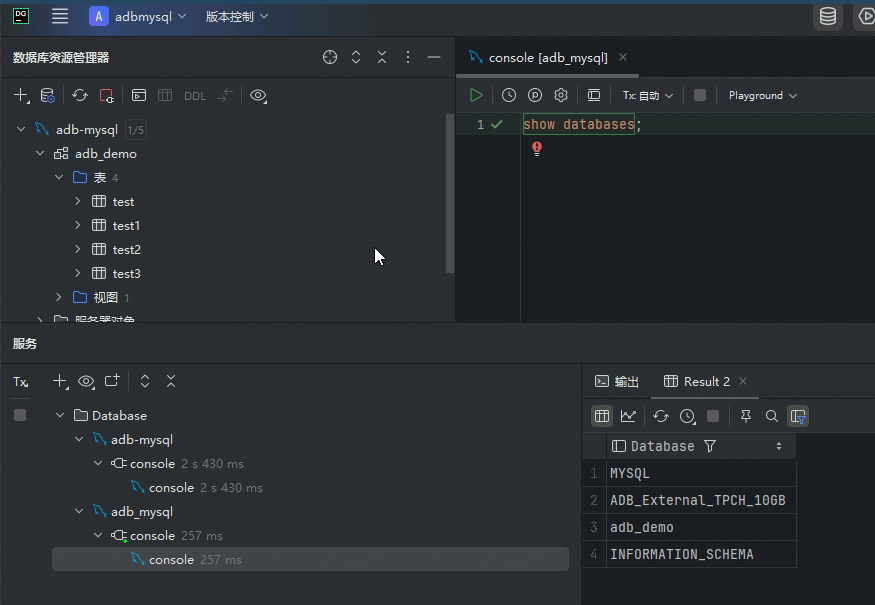
Task: Collapse the 表 folder
Action: coord(59,177)
